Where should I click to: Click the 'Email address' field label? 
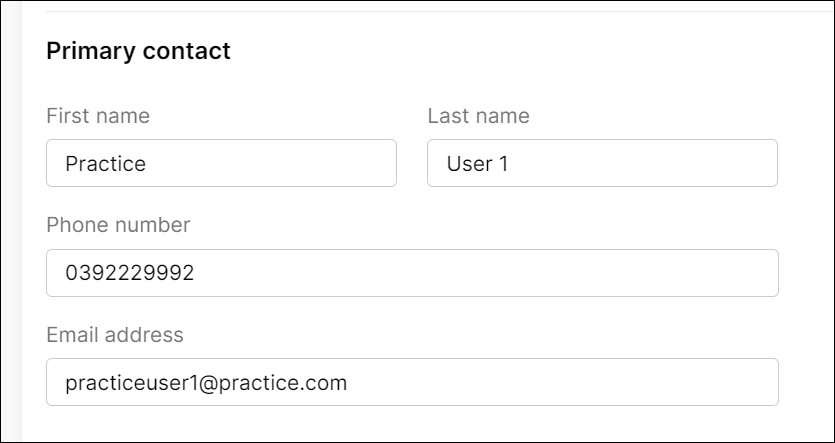pos(115,334)
